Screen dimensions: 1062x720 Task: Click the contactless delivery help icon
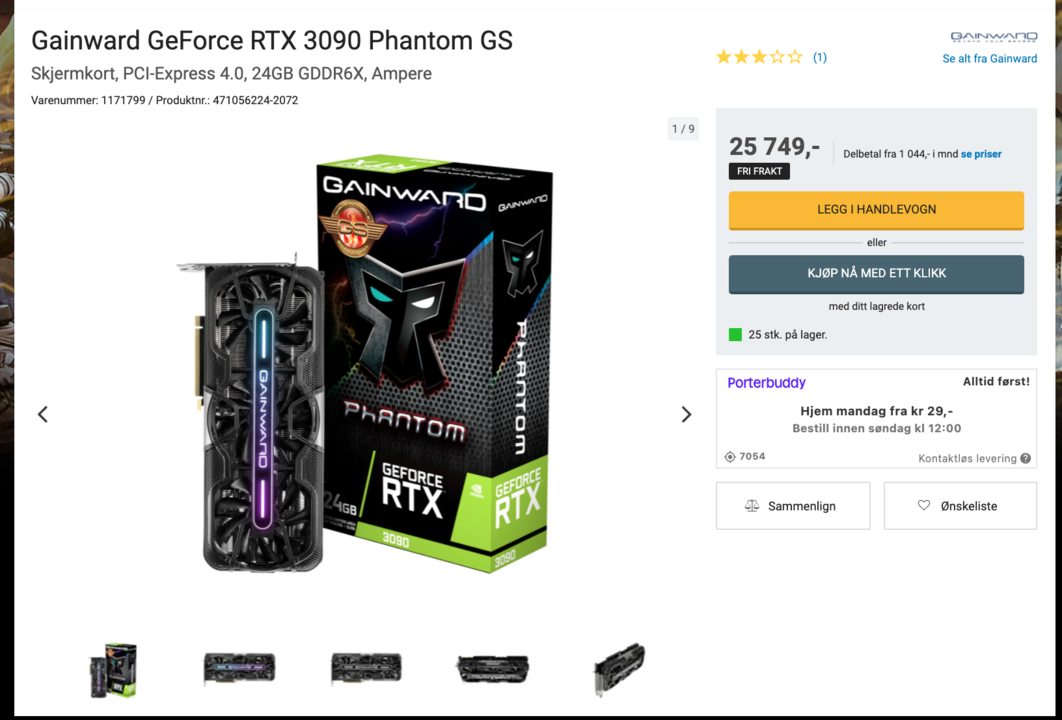pos(1025,458)
